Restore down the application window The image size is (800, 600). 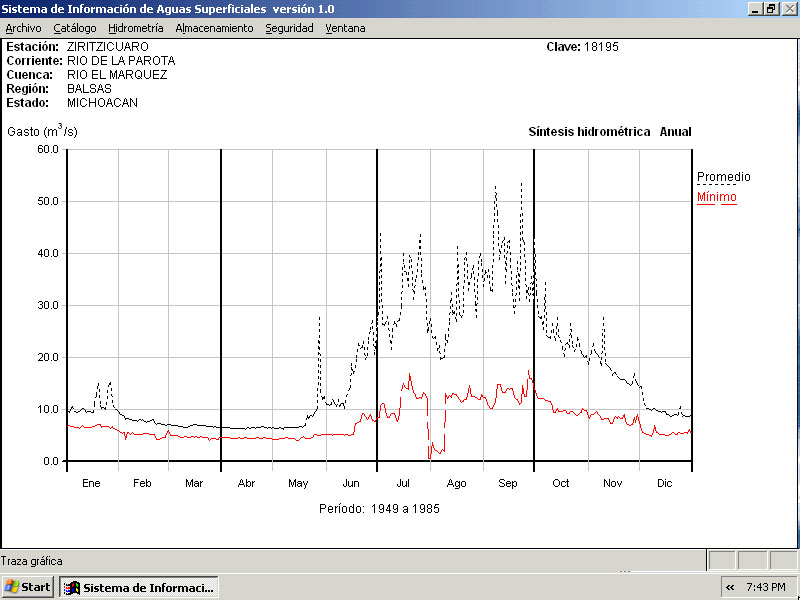point(771,8)
